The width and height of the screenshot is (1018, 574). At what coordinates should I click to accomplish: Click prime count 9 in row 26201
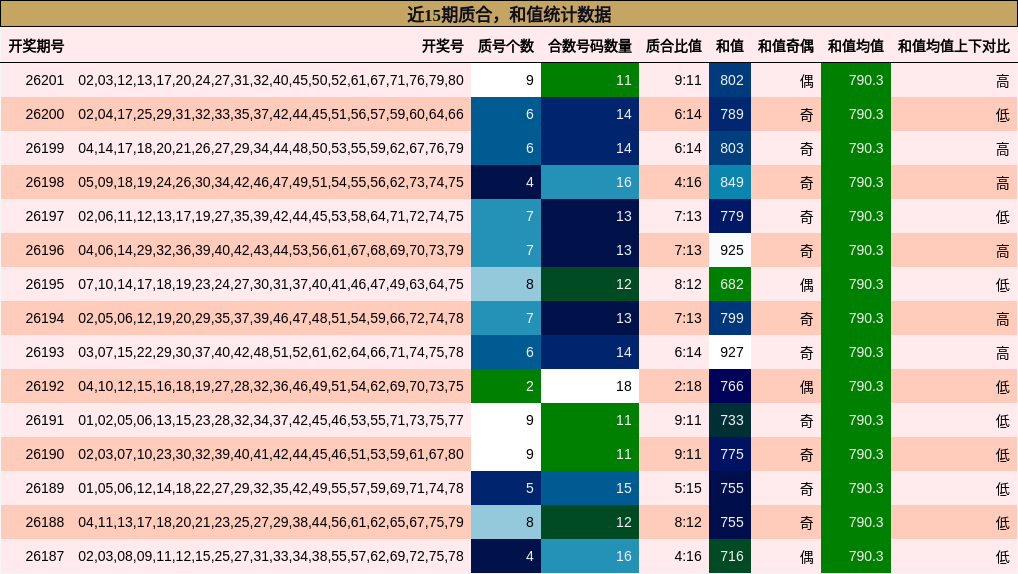tap(506, 81)
